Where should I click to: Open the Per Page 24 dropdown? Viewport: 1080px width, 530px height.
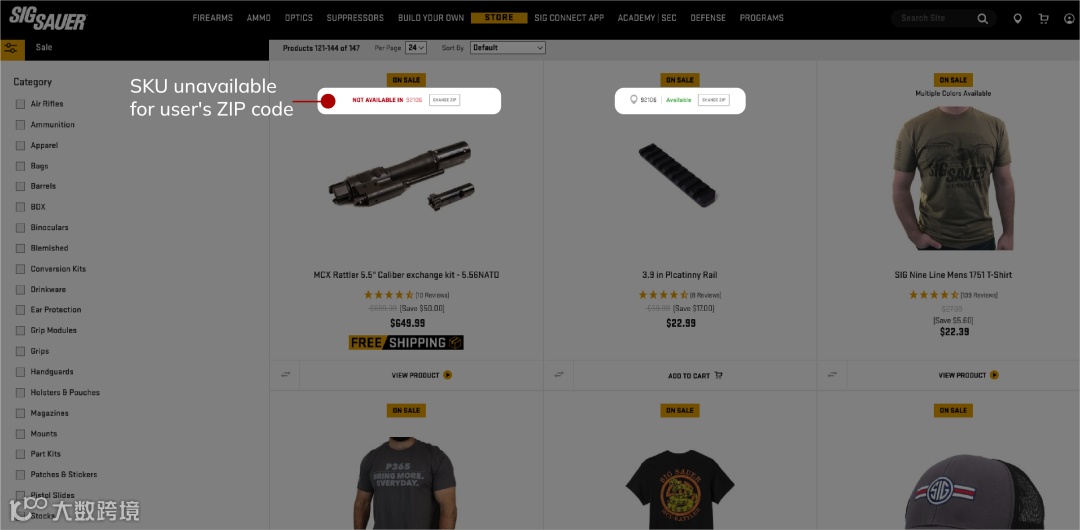tap(416, 48)
